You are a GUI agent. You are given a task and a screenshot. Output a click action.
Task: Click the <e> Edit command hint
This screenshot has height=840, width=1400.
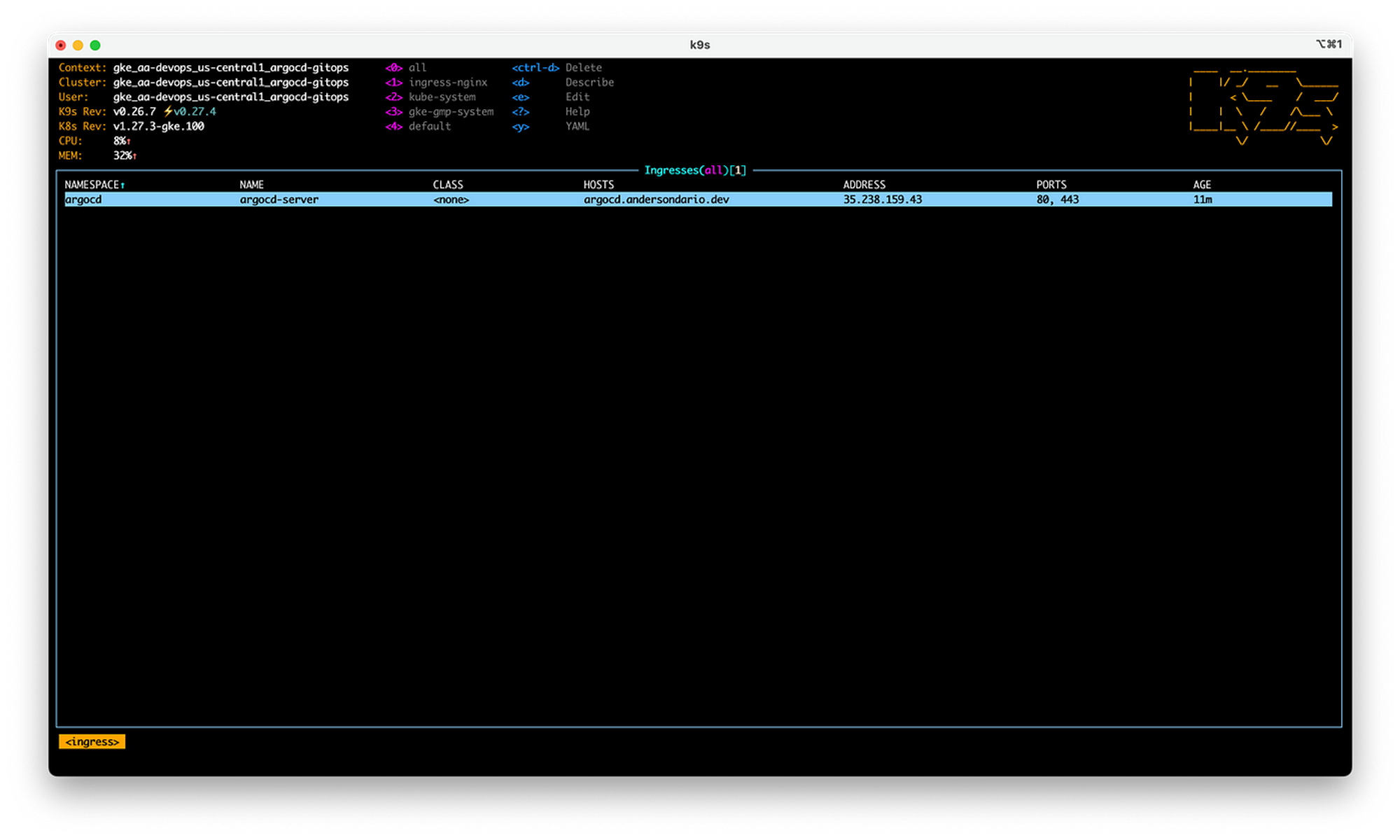(x=550, y=97)
